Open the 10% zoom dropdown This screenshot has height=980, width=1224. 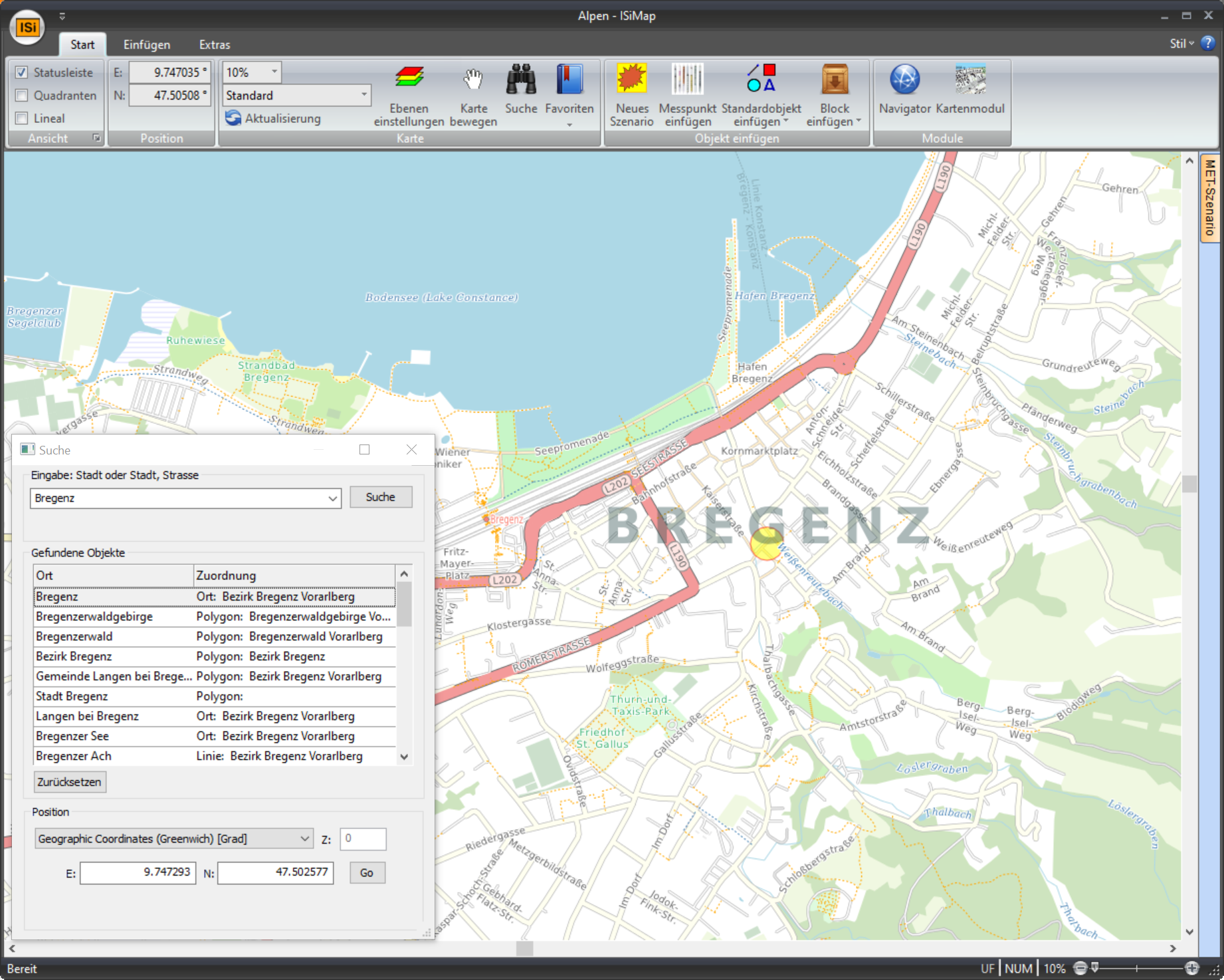[x=274, y=72]
